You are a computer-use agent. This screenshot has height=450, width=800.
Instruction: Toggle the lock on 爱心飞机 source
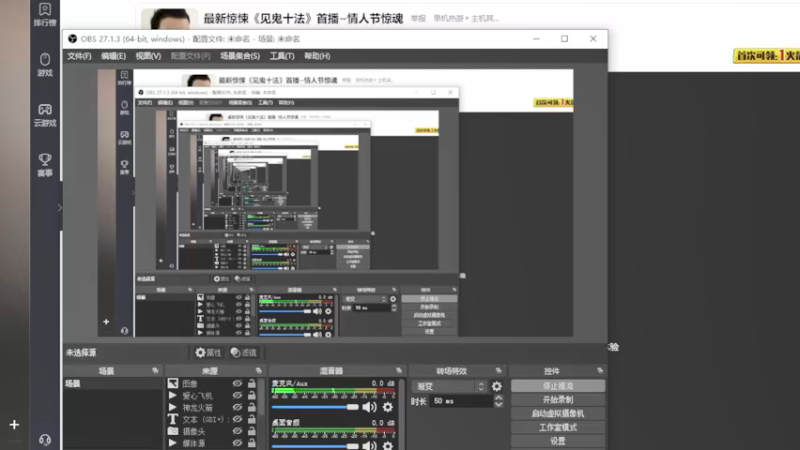pyautogui.click(x=252, y=395)
